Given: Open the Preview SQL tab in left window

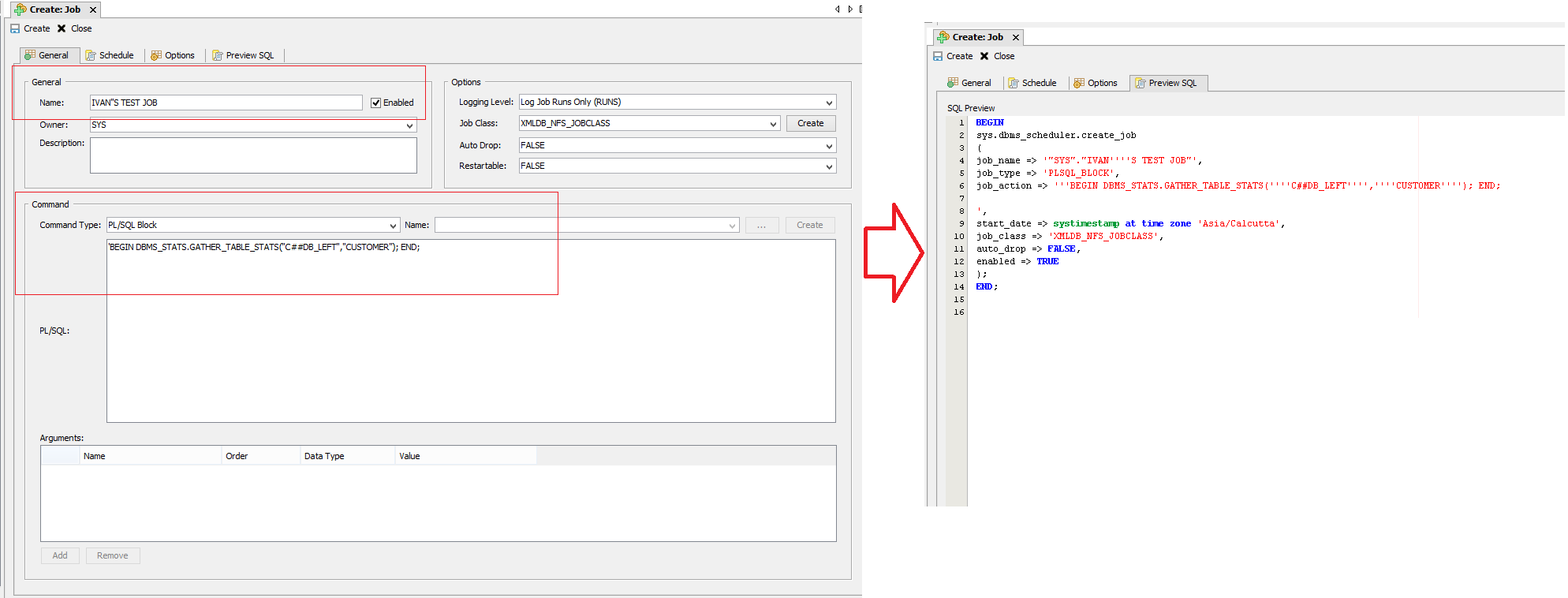Looking at the screenshot, I should (243, 55).
